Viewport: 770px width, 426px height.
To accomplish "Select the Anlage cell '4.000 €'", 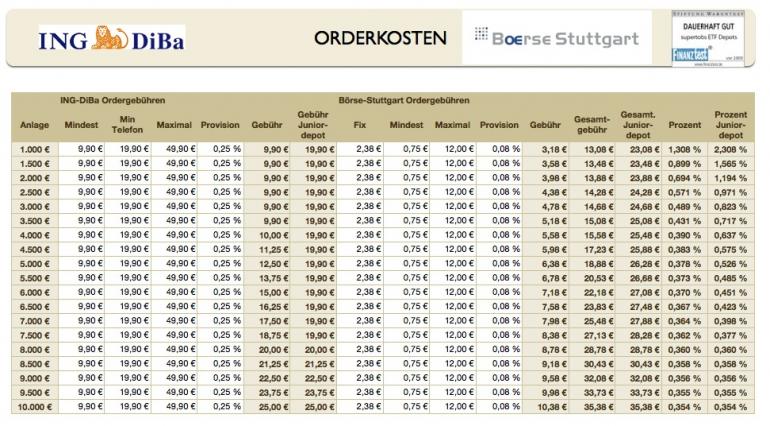I will click(34, 235).
